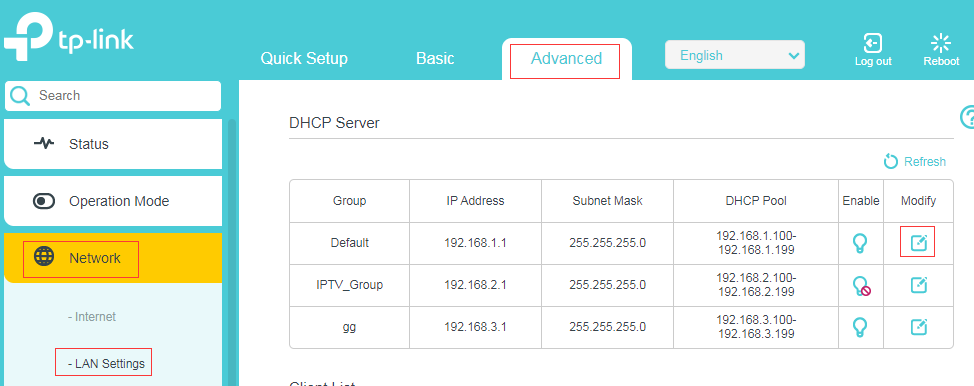
Task: Click IP address 192.168.2.1
Action: [475, 285]
